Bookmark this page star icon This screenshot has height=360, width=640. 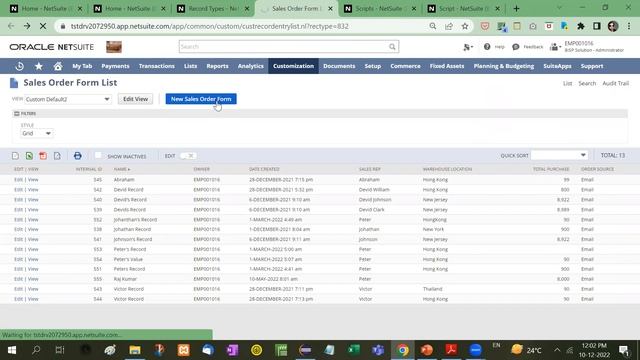pos(464,26)
